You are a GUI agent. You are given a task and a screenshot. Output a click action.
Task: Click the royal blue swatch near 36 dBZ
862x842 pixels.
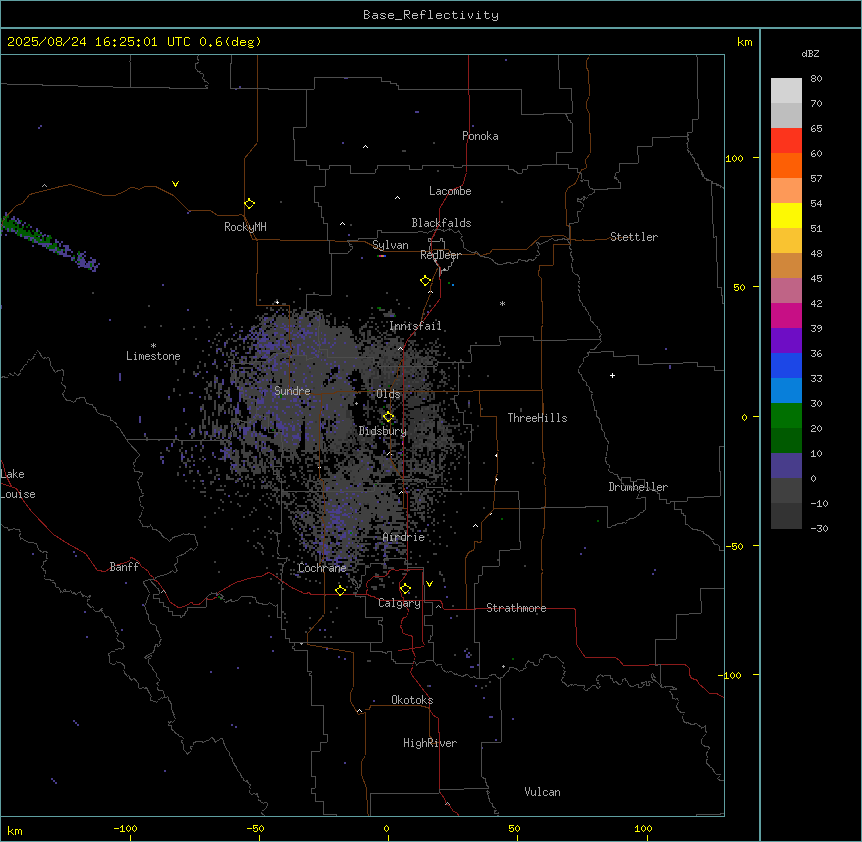point(786,365)
